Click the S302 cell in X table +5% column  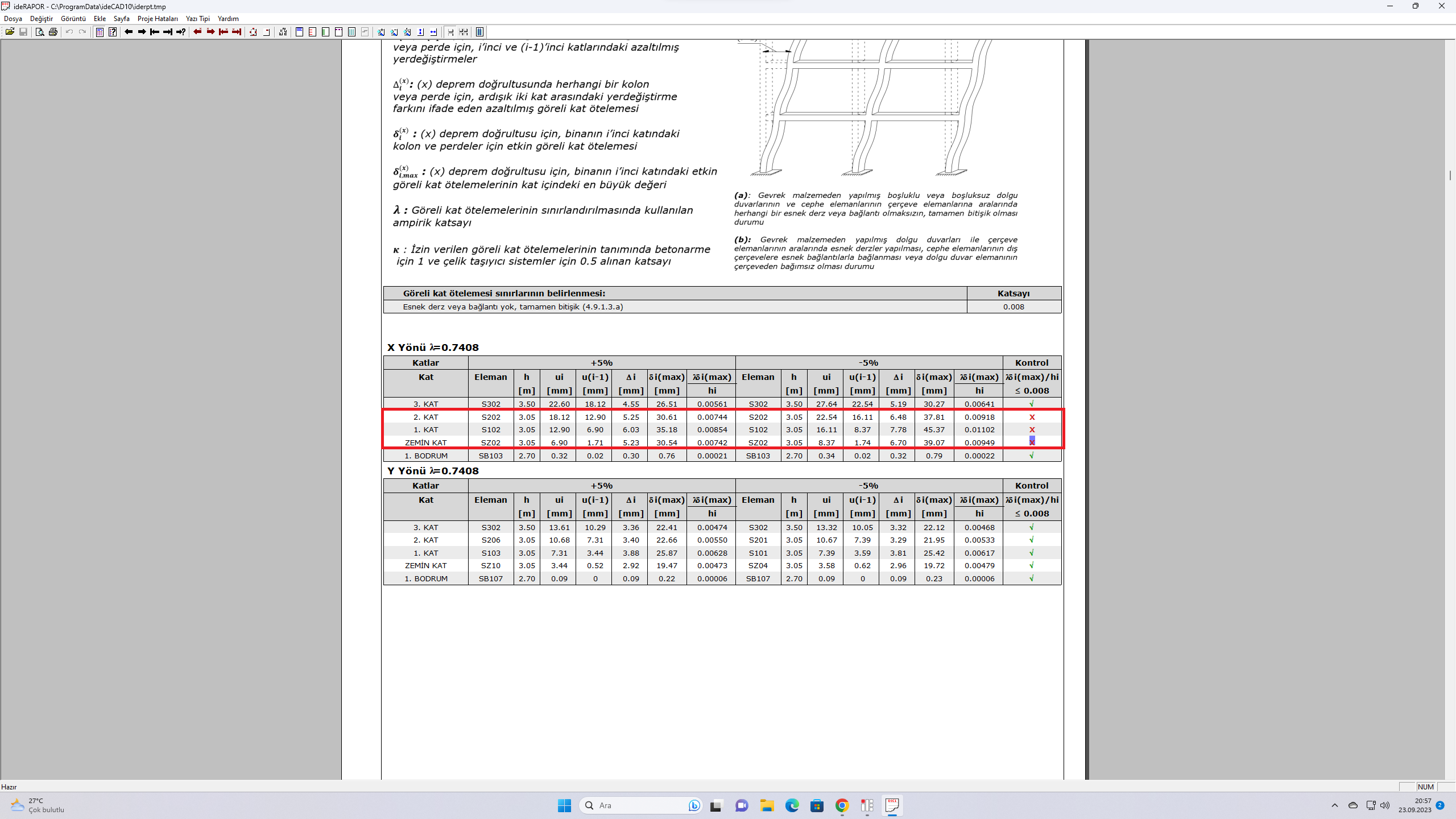(491, 404)
